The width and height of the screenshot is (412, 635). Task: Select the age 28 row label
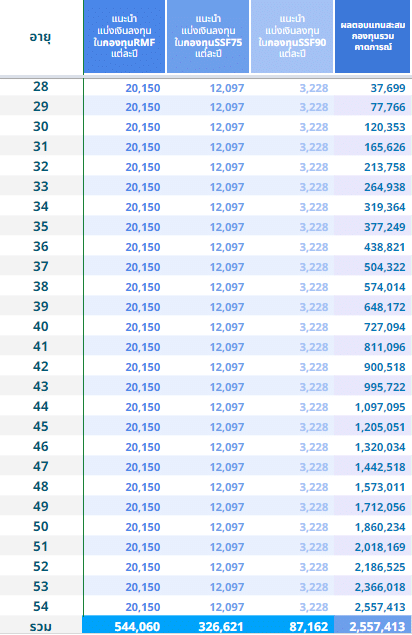pyautogui.click(x=41, y=87)
